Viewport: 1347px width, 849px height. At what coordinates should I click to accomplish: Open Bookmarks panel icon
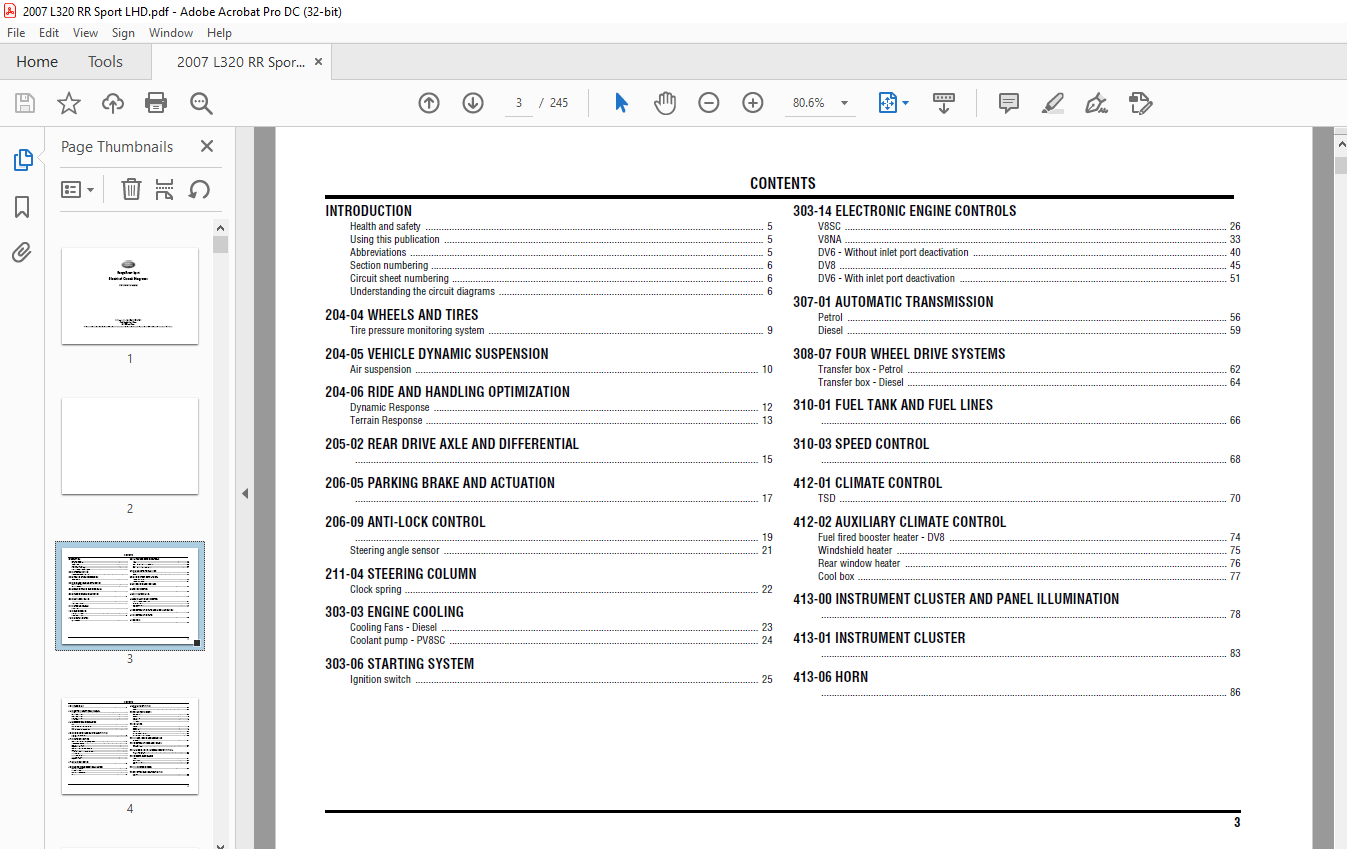pyautogui.click(x=22, y=207)
